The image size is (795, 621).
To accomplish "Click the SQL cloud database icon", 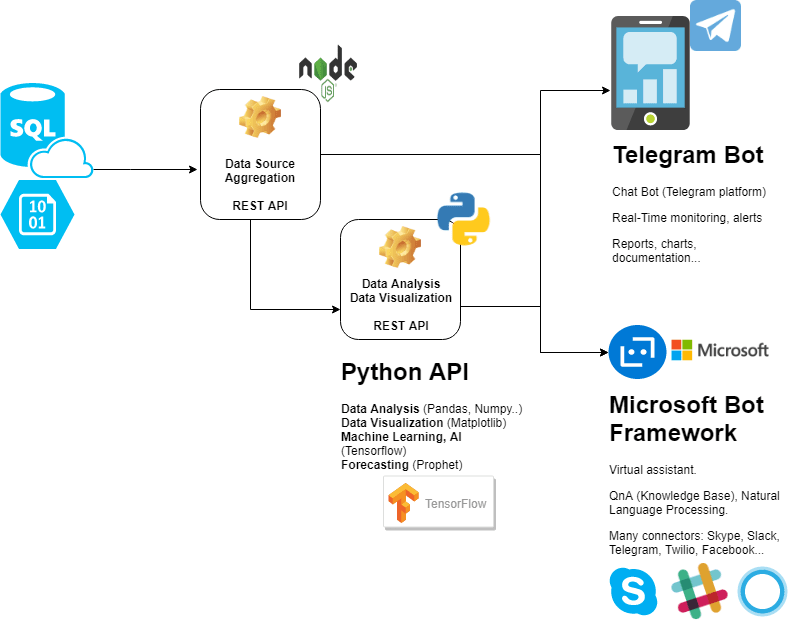I will (46, 130).
